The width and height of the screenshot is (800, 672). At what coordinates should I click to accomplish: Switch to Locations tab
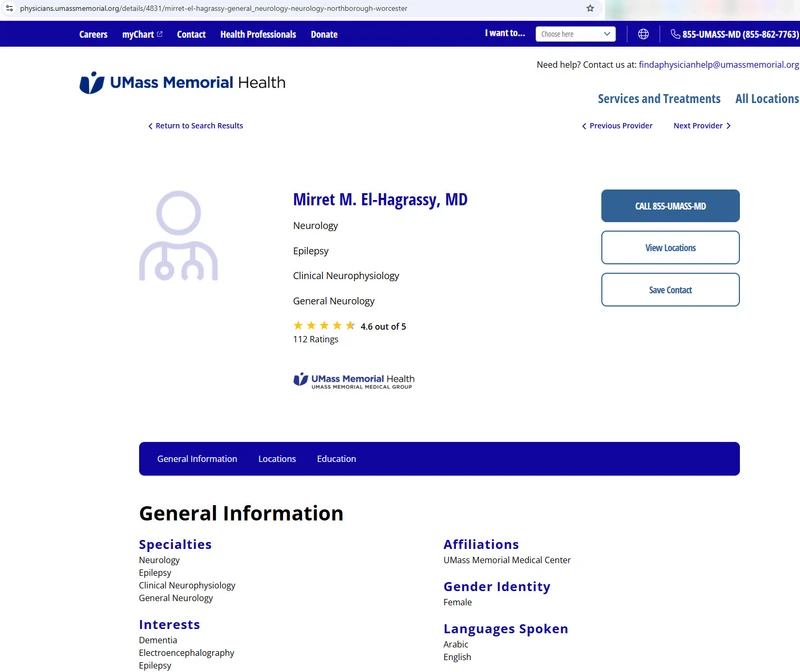(277, 459)
